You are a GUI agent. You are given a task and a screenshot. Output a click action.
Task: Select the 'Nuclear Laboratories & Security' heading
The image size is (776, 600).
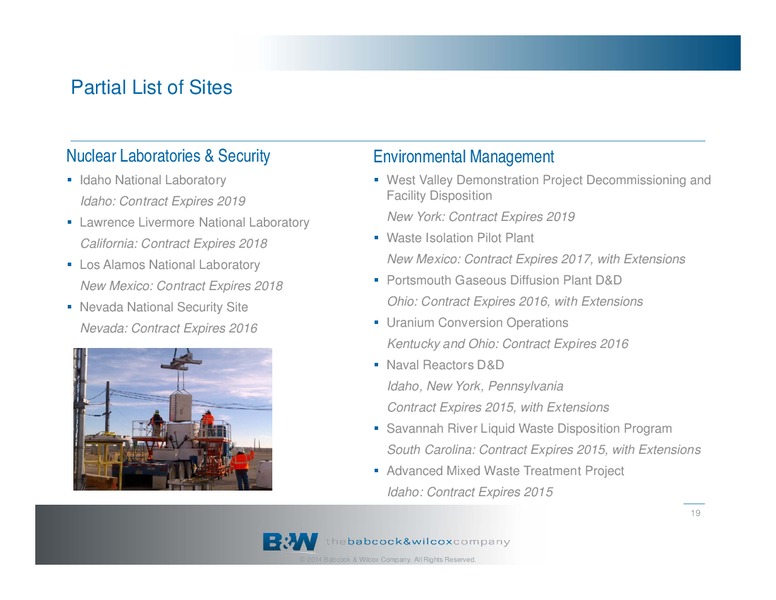click(168, 156)
